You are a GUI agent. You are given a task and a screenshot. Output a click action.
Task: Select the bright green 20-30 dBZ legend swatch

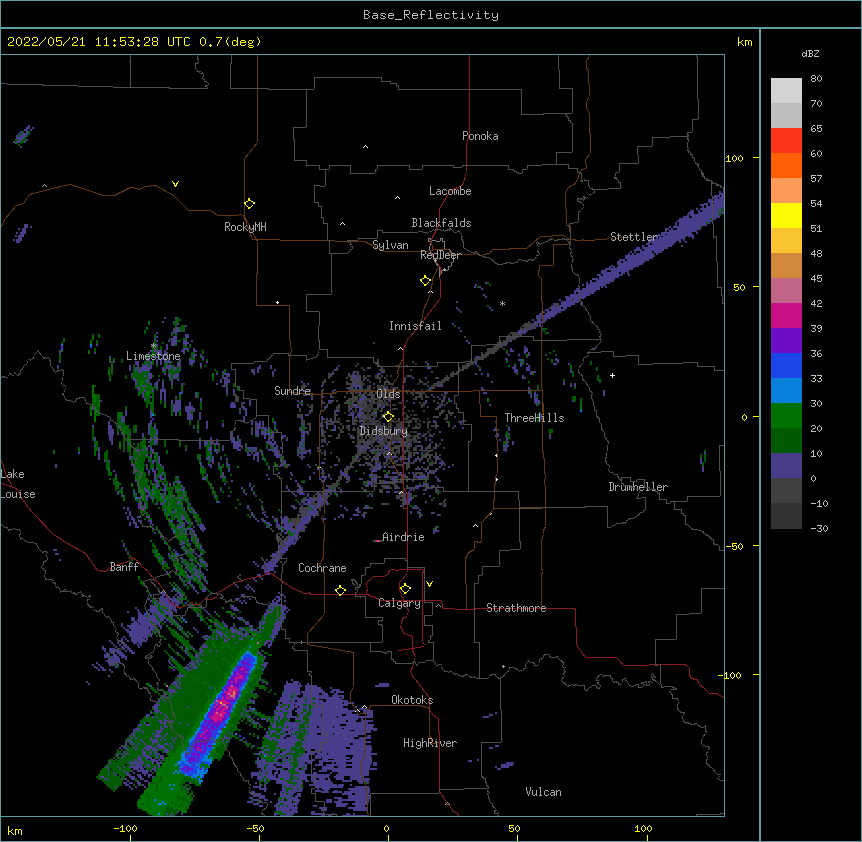pos(786,416)
